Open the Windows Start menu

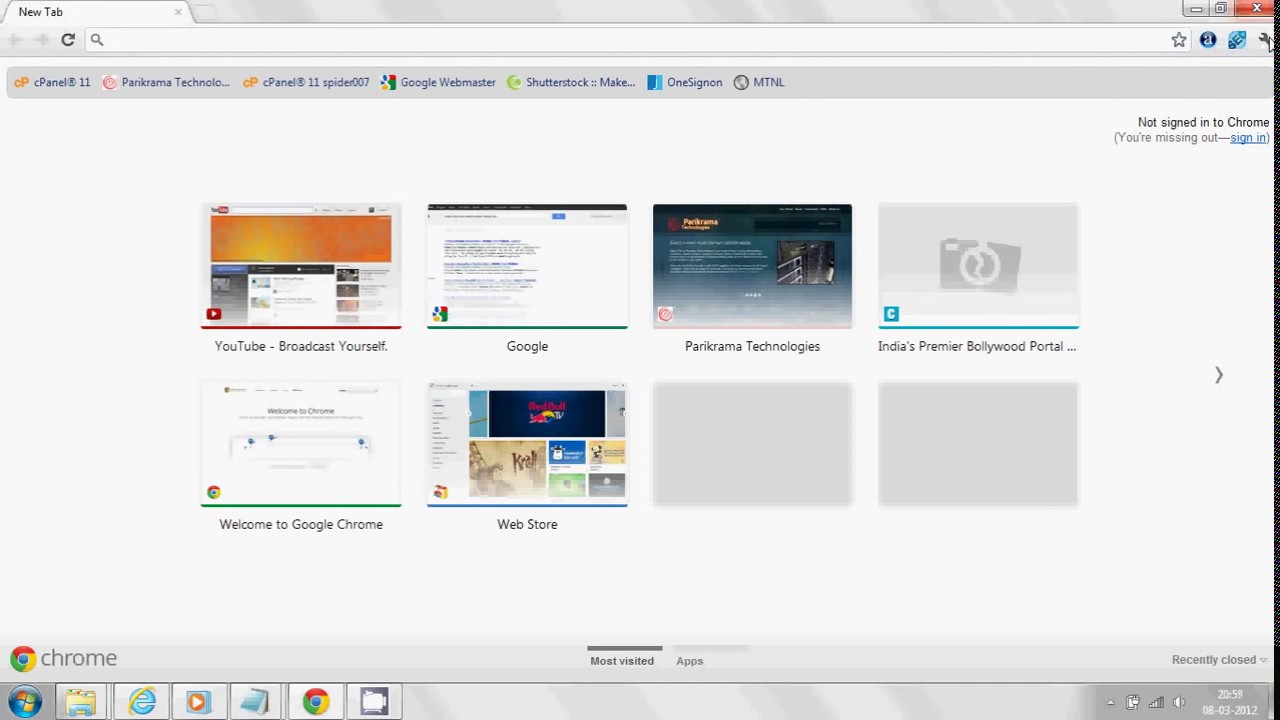[25, 702]
